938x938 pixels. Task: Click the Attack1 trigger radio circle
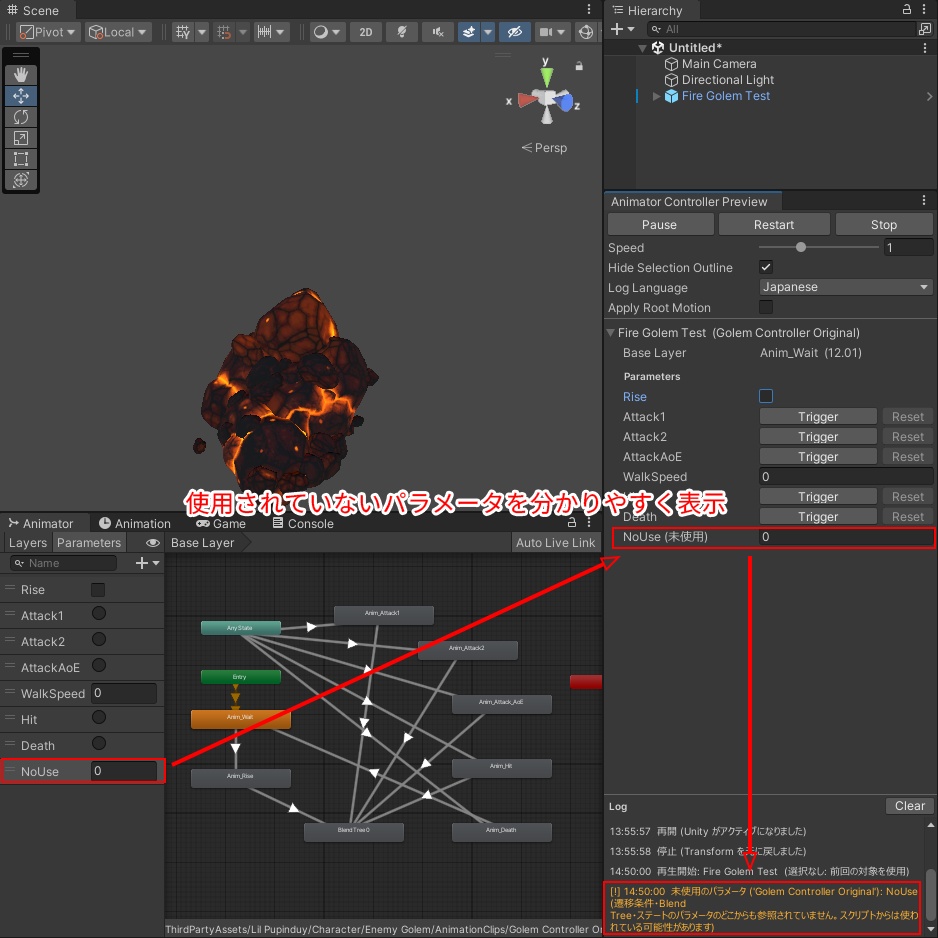[99, 614]
